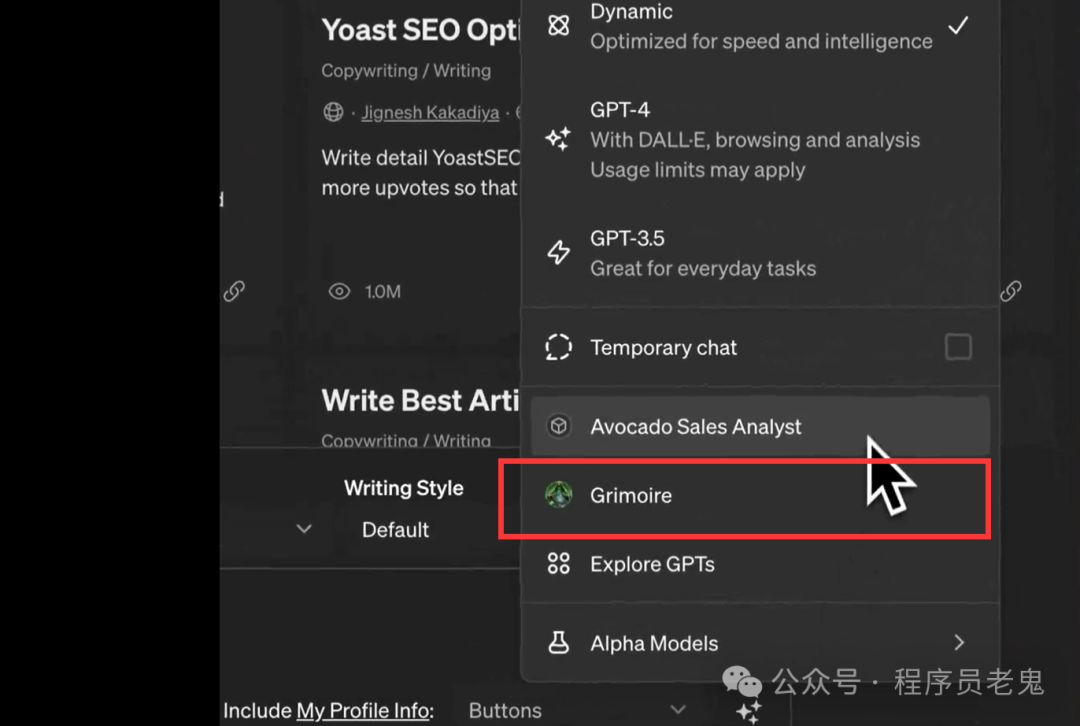Click the Alpha Models flask icon
1080x726 pixels.
click(559, 643)
